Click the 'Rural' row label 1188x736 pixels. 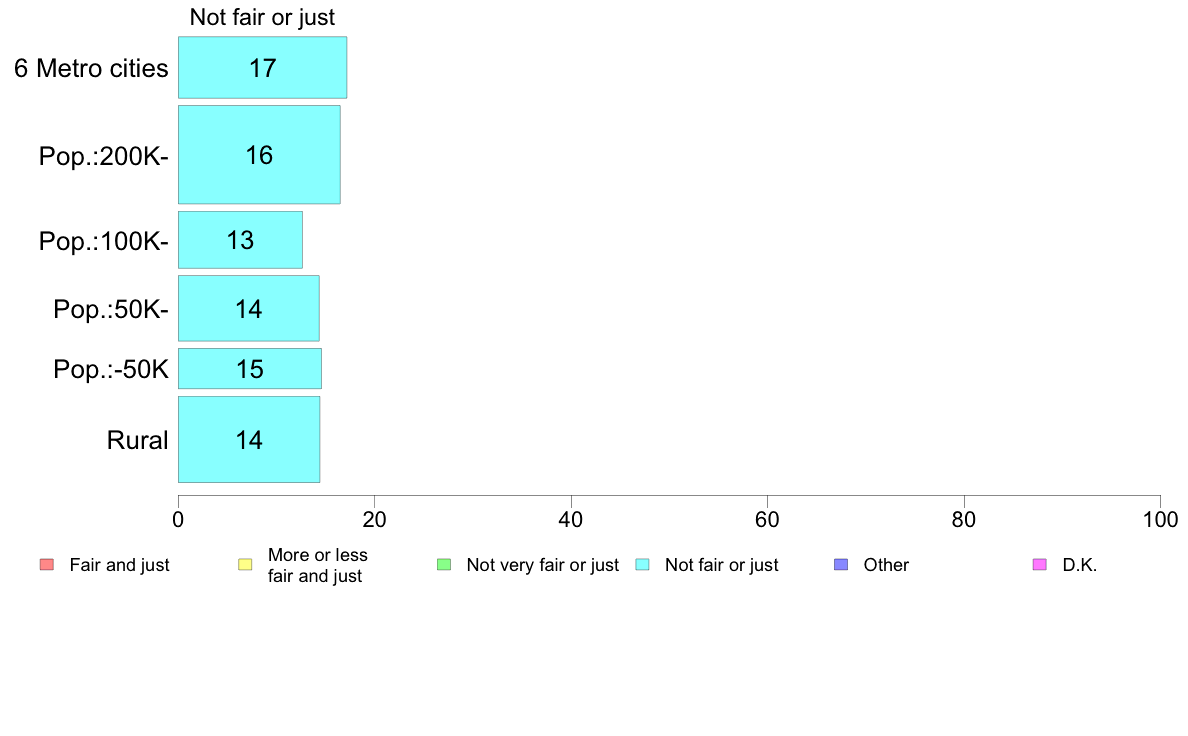137,440
